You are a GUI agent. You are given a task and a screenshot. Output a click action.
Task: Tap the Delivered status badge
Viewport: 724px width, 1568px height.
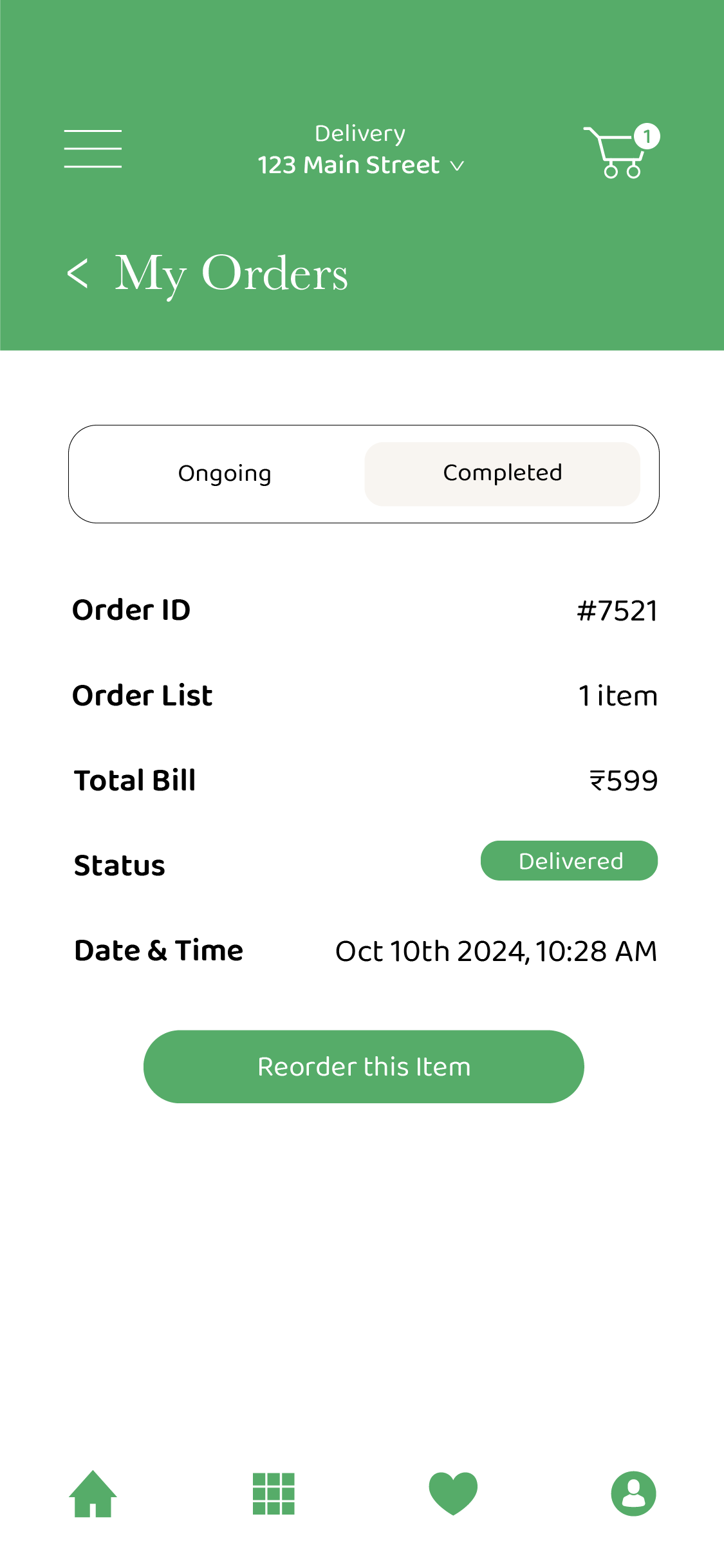[569, 861]
